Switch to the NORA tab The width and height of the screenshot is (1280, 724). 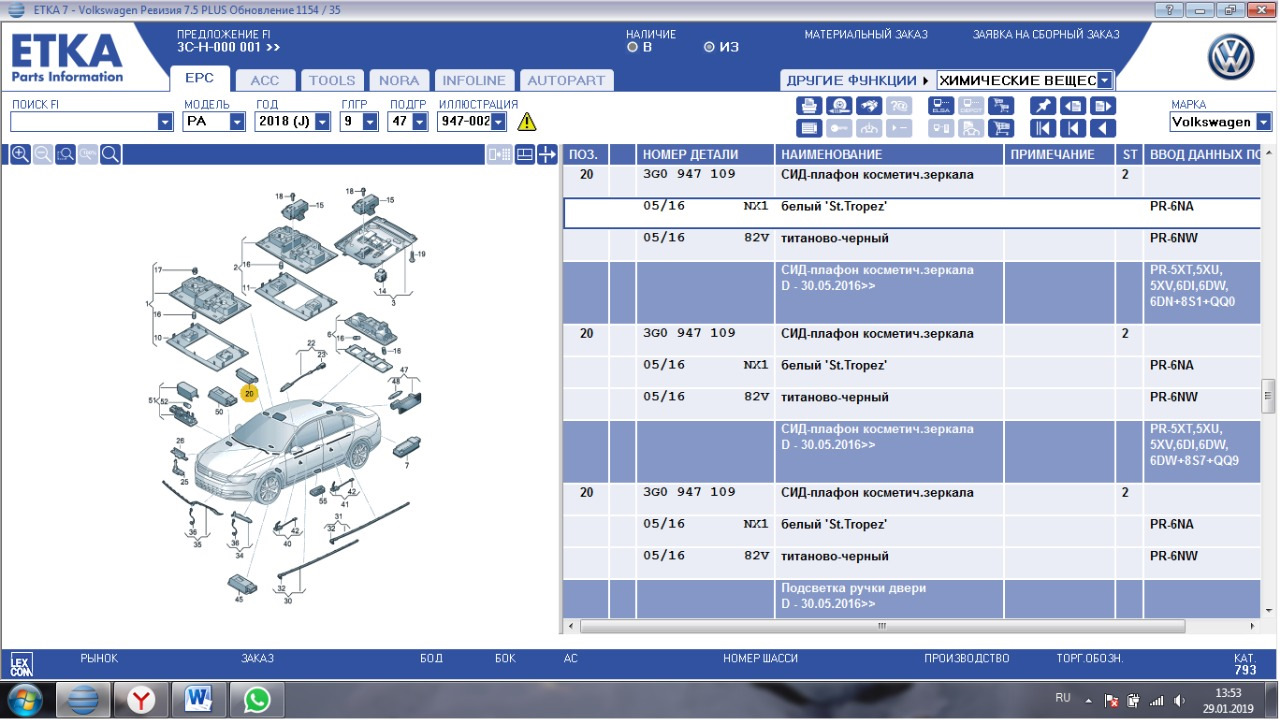click(399, 80)
